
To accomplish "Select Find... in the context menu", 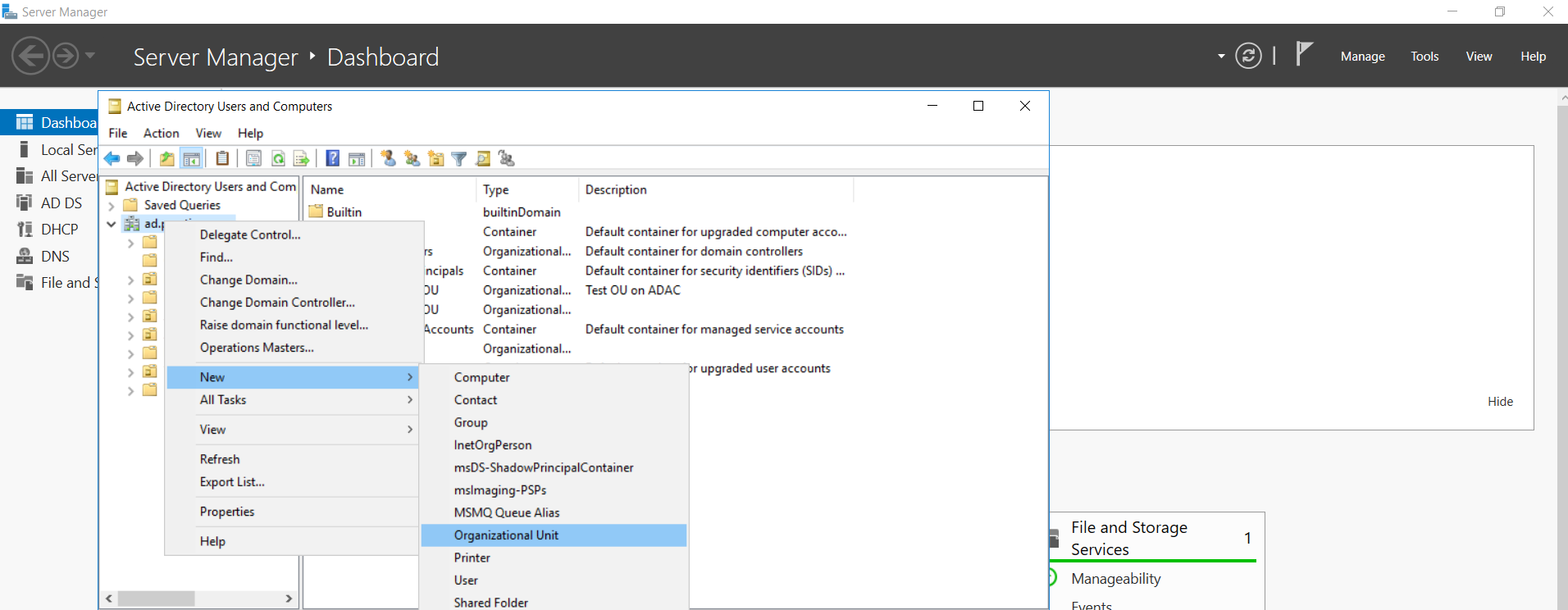I will click(292, 257).
